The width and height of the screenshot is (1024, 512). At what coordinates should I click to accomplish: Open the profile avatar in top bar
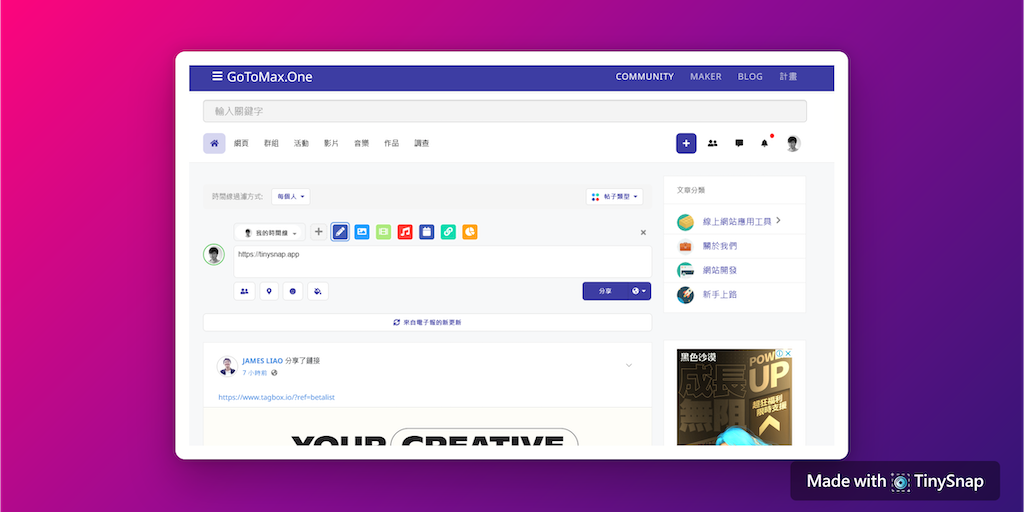tap(793, 143)
